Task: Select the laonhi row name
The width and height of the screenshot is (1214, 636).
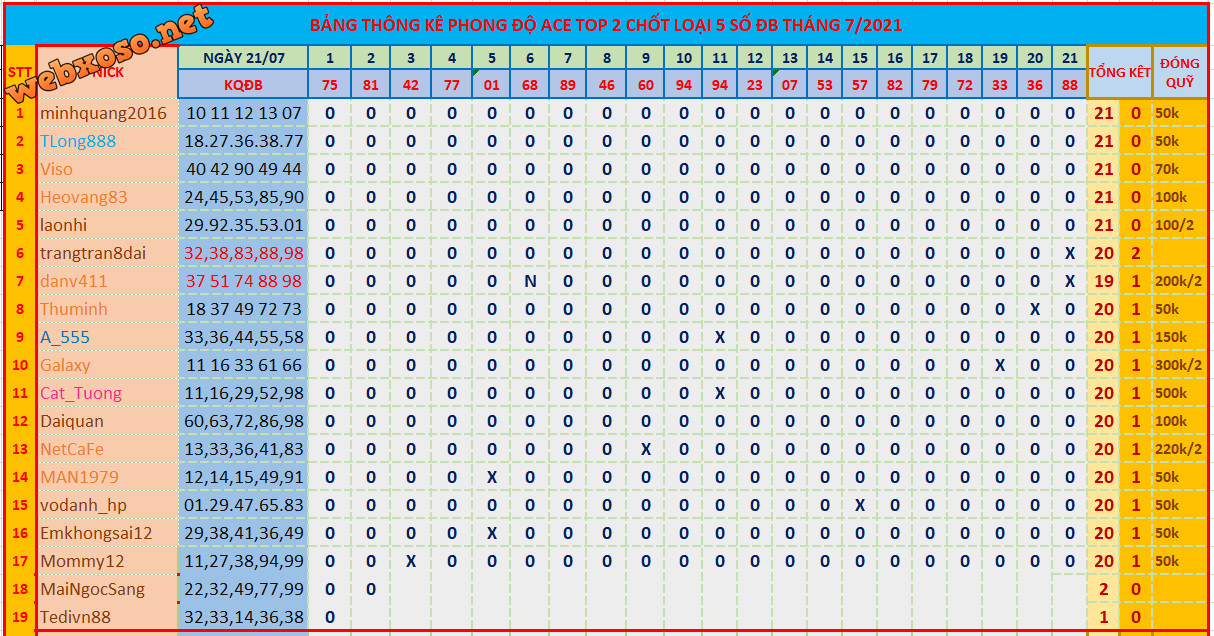Action: (107, 225)
